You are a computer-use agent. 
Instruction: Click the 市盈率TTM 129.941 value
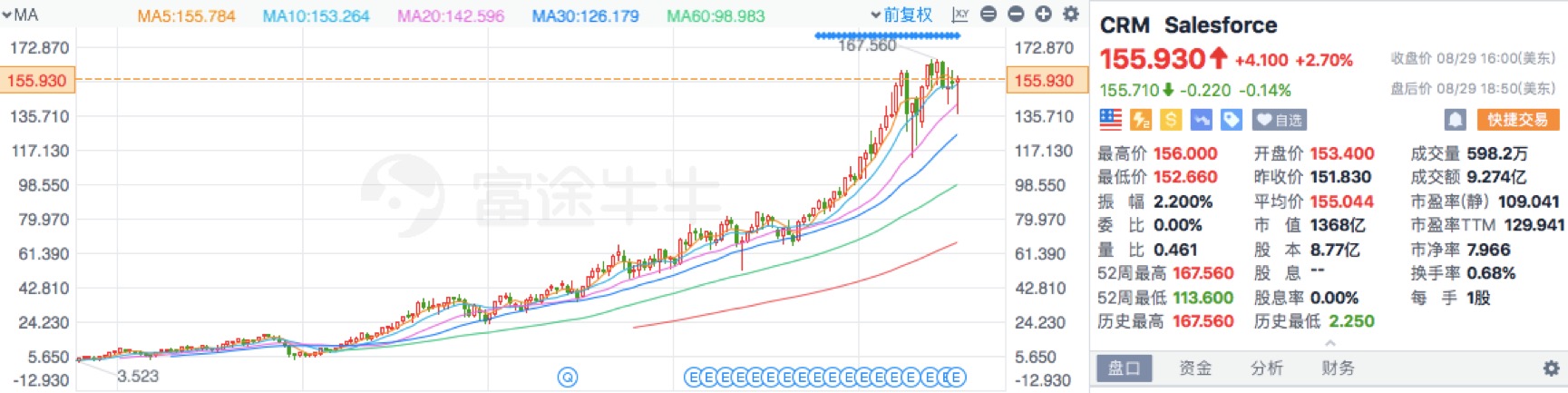(1534, 225)
